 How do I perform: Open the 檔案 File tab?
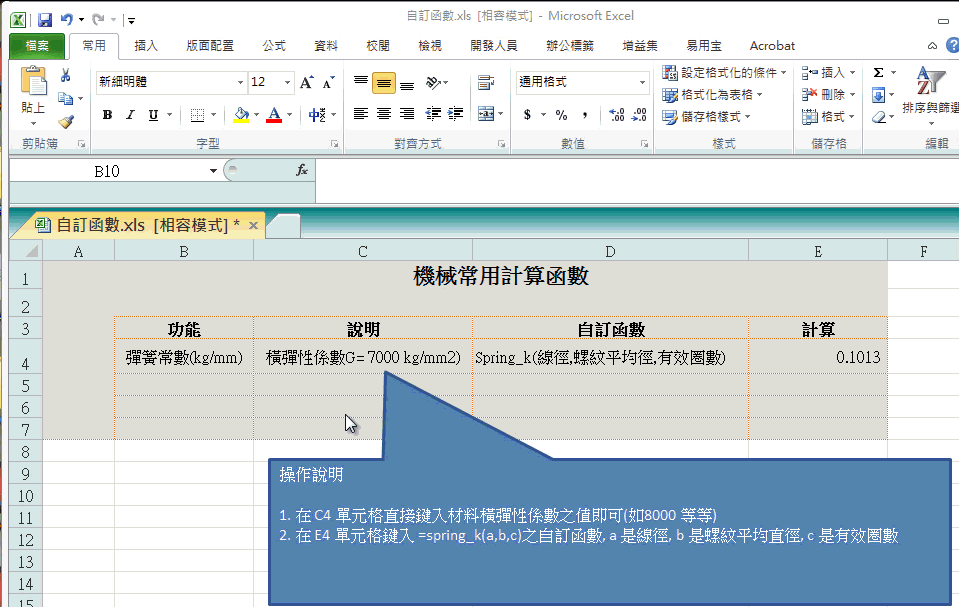pyautogui.click(x=37, y=46)
